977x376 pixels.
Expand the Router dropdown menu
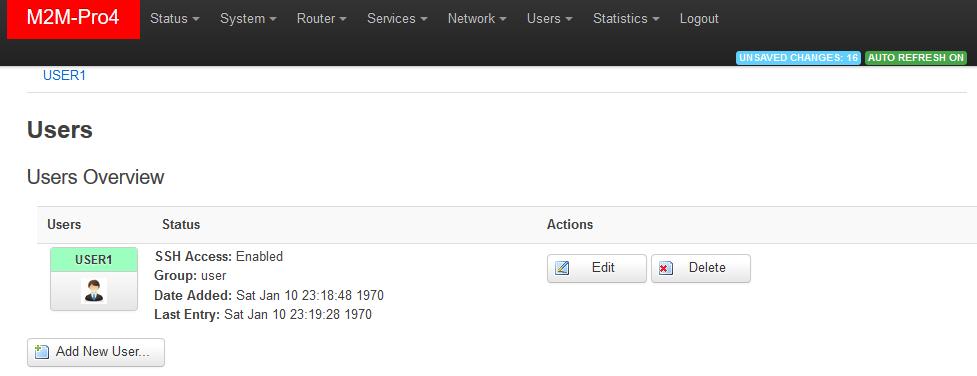point(322,19)
